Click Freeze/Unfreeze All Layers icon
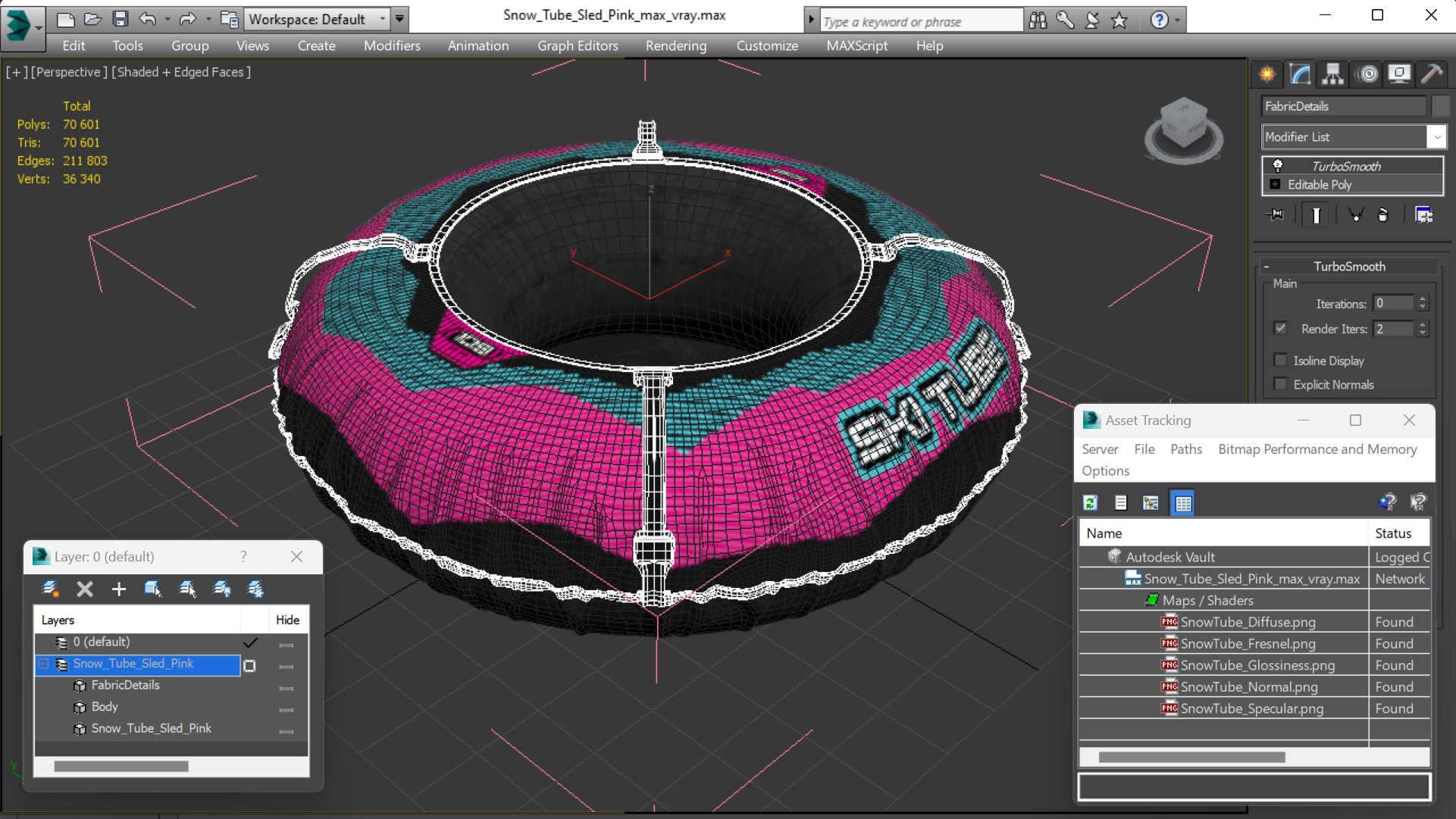This screenshot has width=1456, height=819. pyautogui.click(x=256, y=589)
